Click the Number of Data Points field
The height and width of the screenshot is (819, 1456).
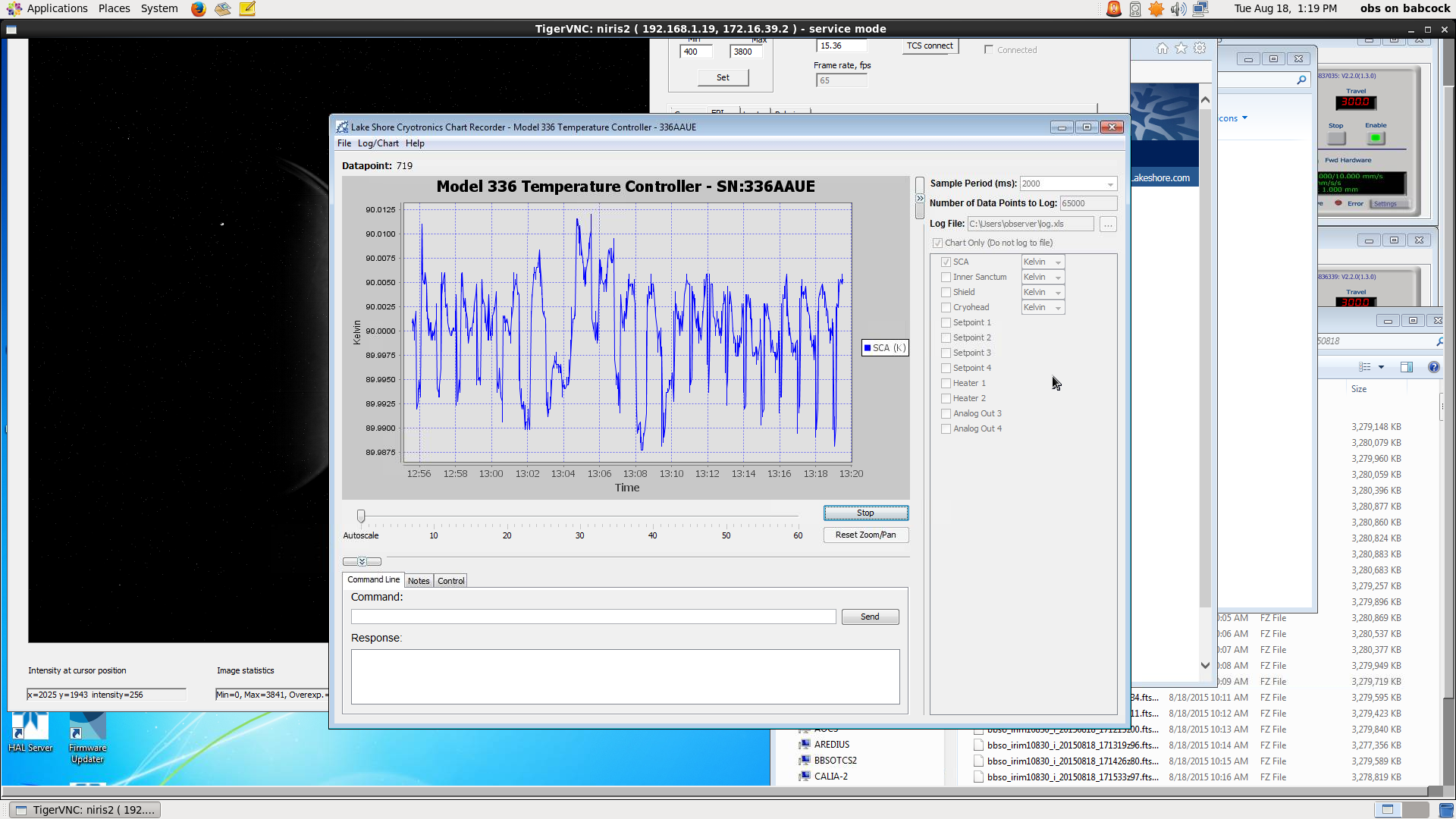[x=1088, y=204]
